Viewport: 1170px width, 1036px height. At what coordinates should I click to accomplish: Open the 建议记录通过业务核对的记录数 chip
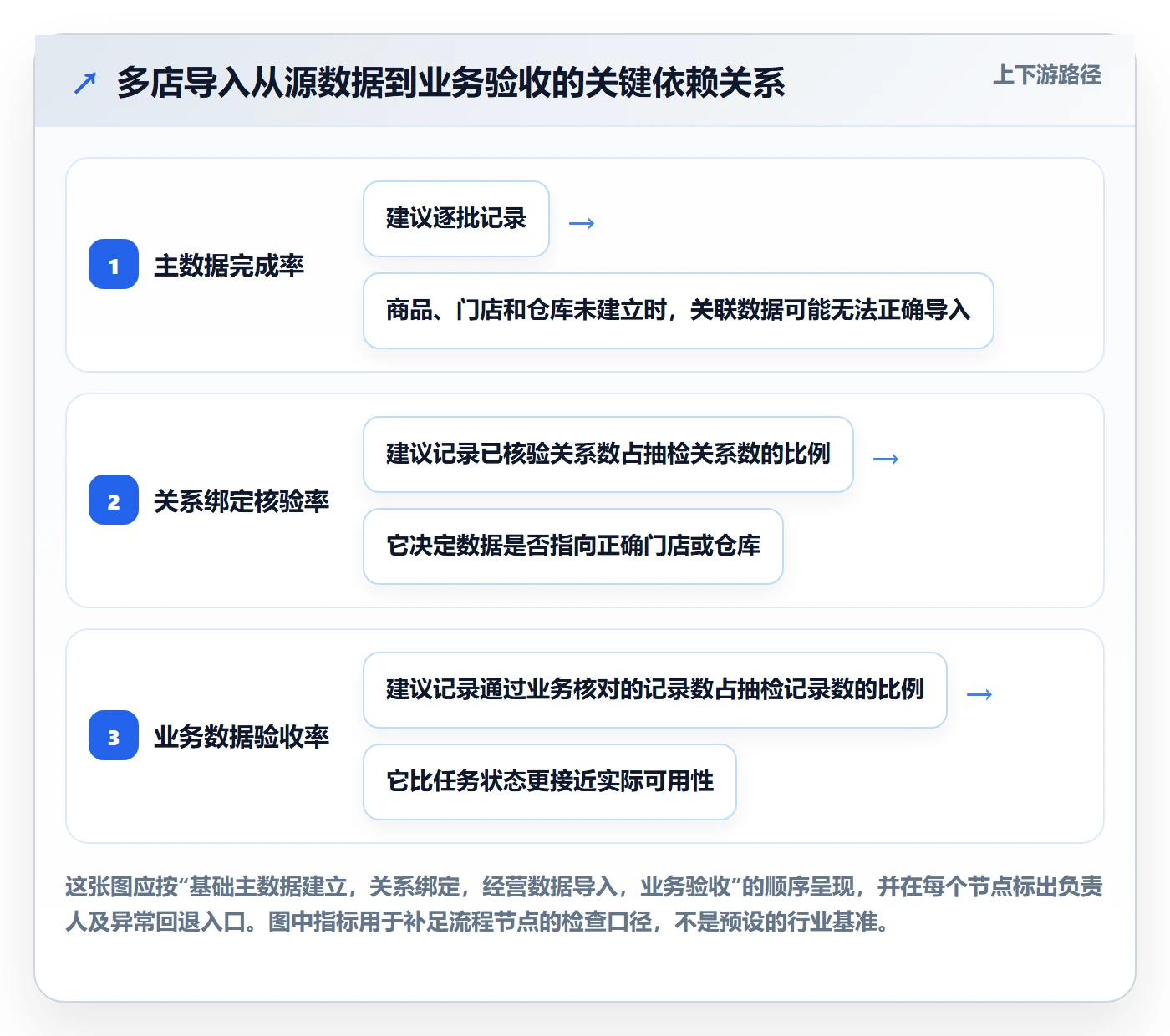point(655,690)
